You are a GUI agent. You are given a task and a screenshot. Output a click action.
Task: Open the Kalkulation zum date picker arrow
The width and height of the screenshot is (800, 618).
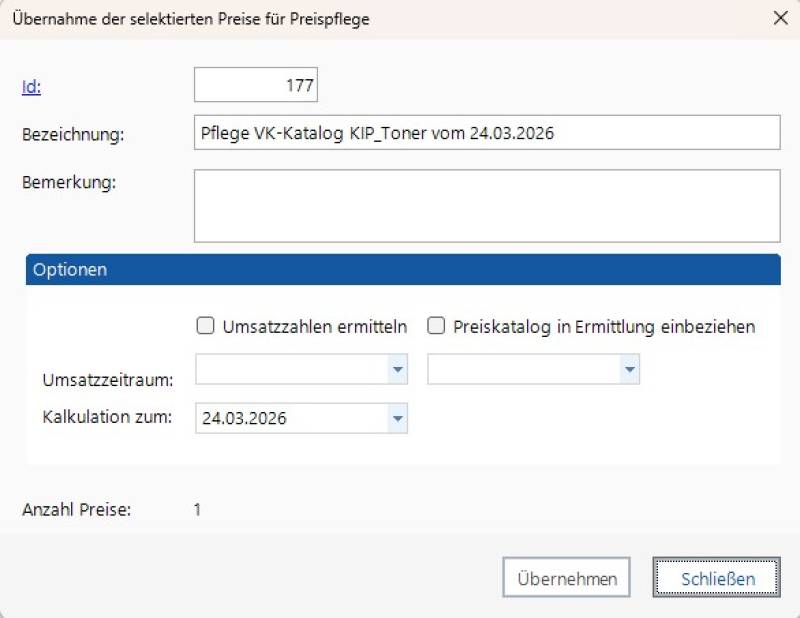tap(398, 419)
